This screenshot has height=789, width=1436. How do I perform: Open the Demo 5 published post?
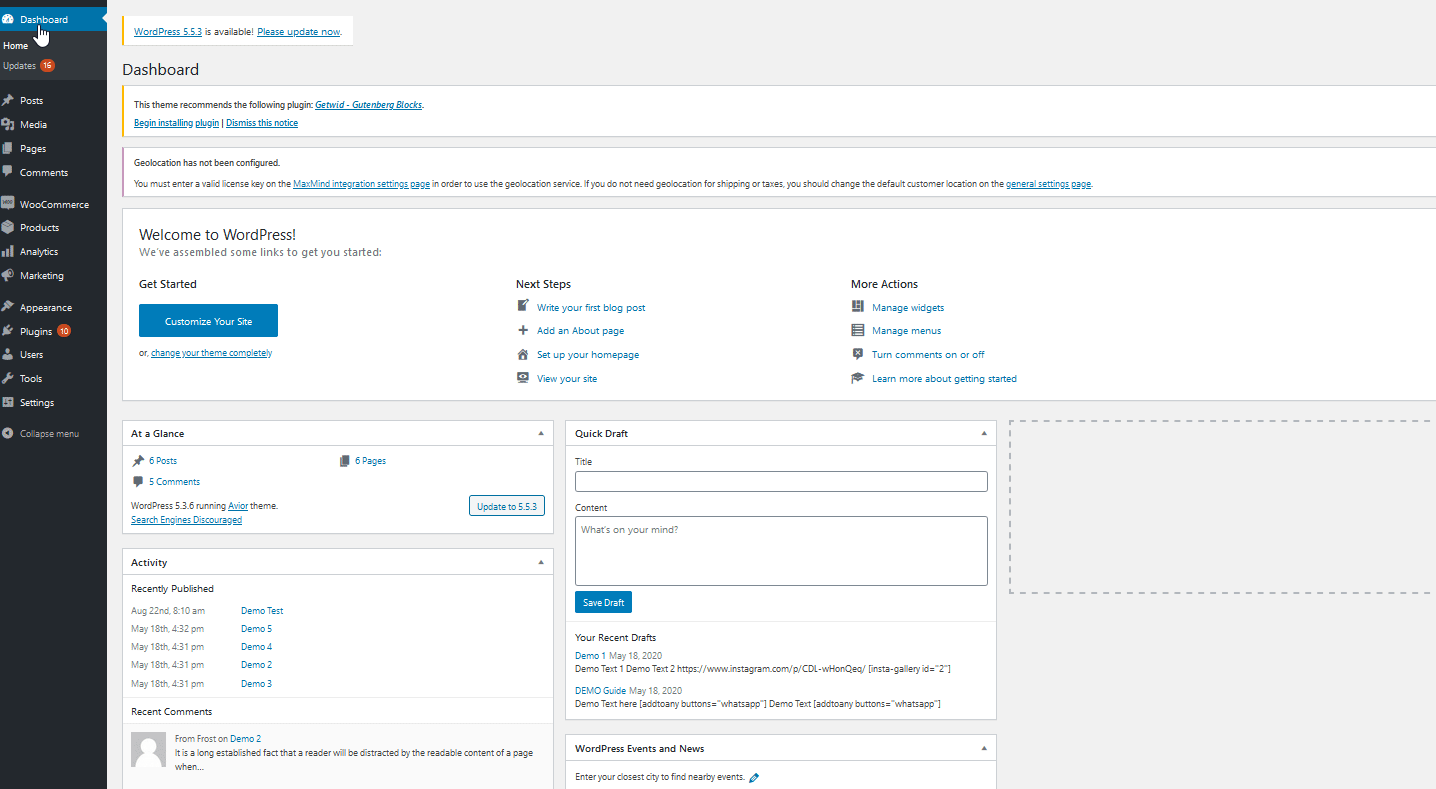click(256, 629)
